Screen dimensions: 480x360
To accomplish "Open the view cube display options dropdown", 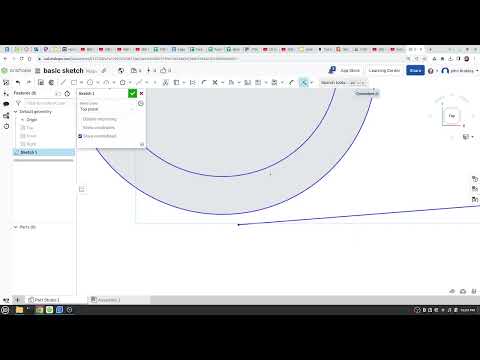I will 468,137.
